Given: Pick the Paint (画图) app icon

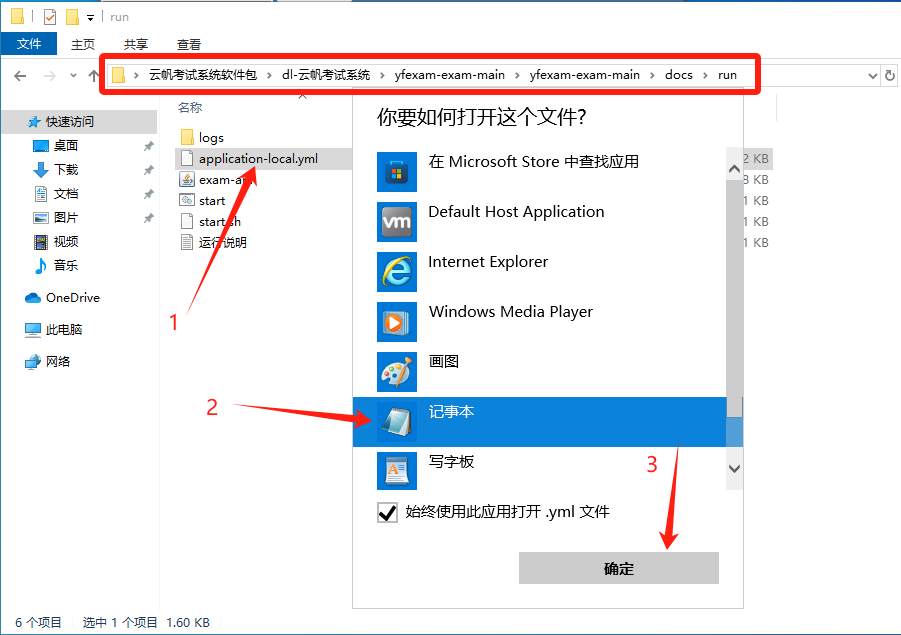Looking at the screenshot, I should point(396,372).
